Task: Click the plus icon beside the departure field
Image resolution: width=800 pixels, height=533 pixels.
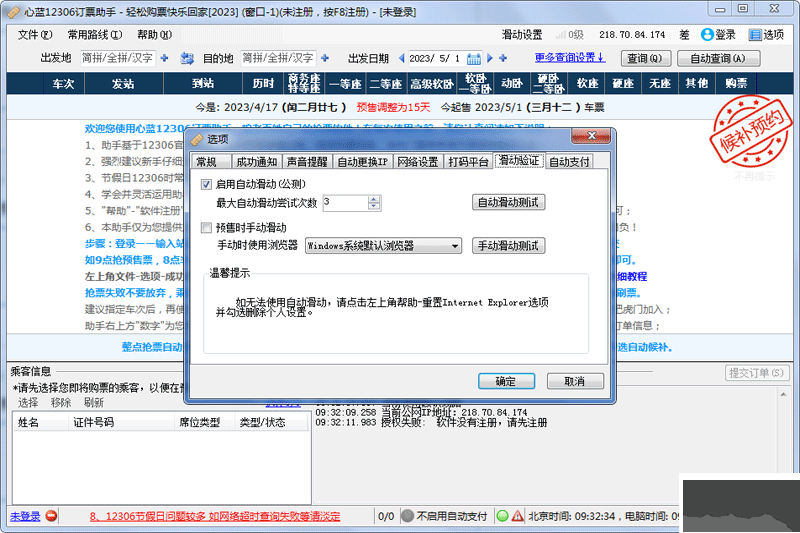Action: [164, 58]
